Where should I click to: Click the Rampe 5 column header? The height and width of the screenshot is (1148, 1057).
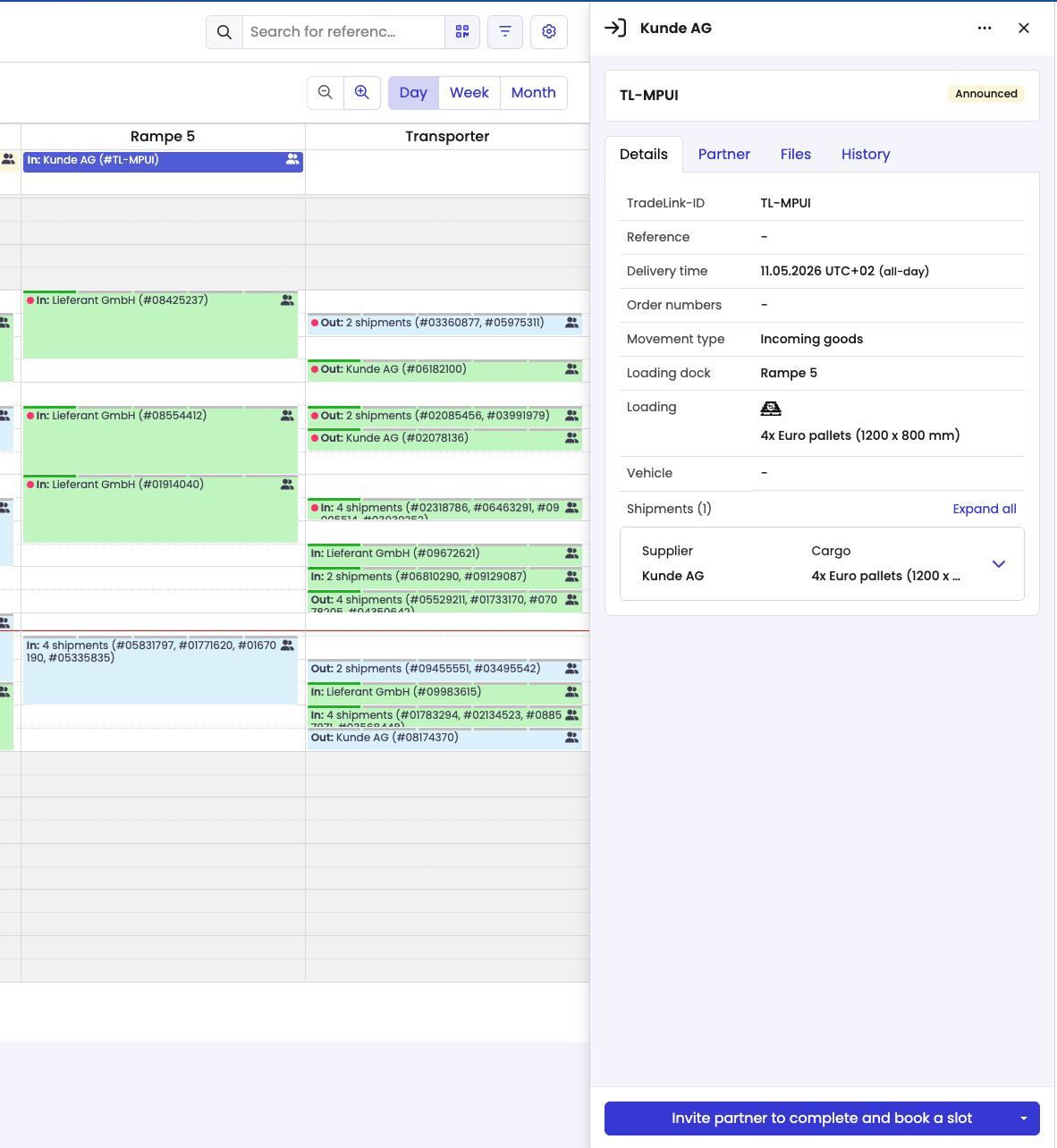coord(163,136)
